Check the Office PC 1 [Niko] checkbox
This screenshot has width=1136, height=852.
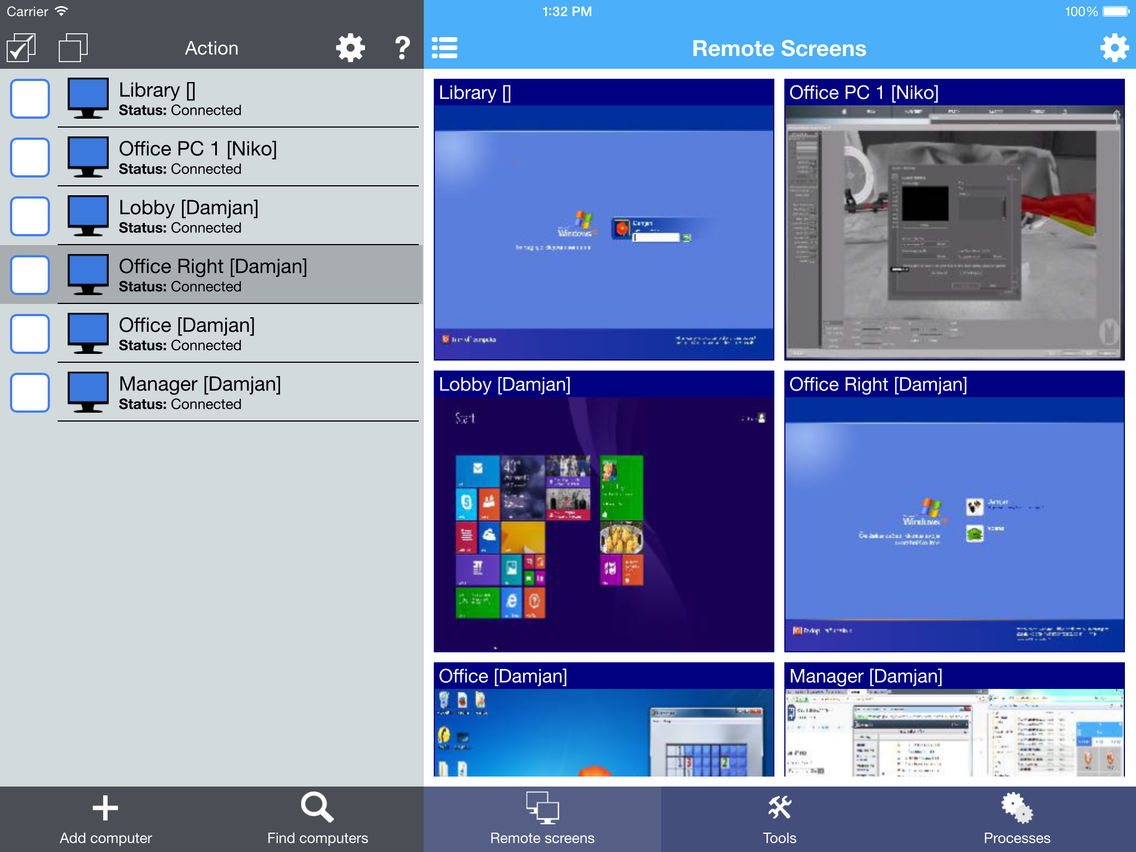30,157
